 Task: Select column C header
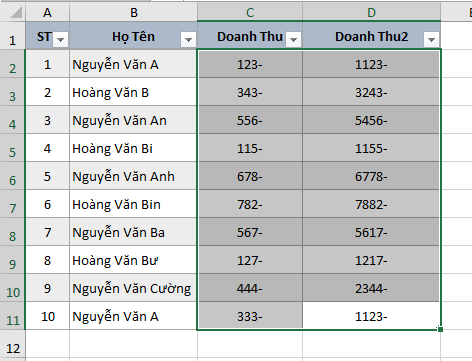pyautogui.click(x=250, y=13)
